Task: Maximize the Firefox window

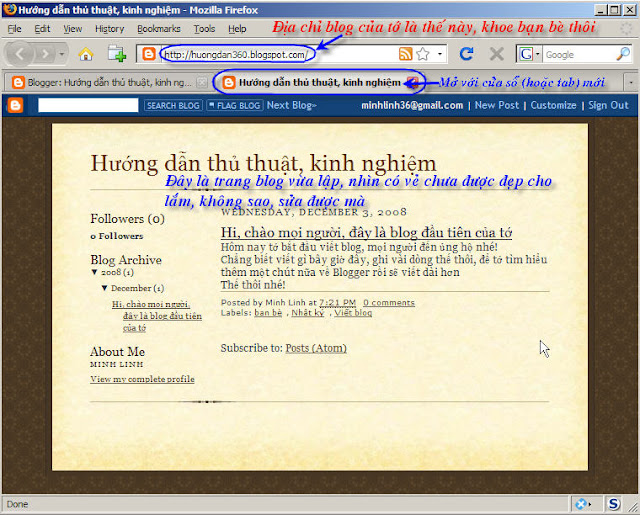Action: coord(614,10)
